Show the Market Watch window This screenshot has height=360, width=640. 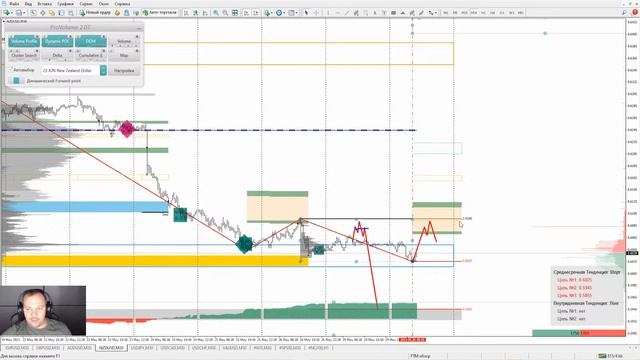coord(33,13)
